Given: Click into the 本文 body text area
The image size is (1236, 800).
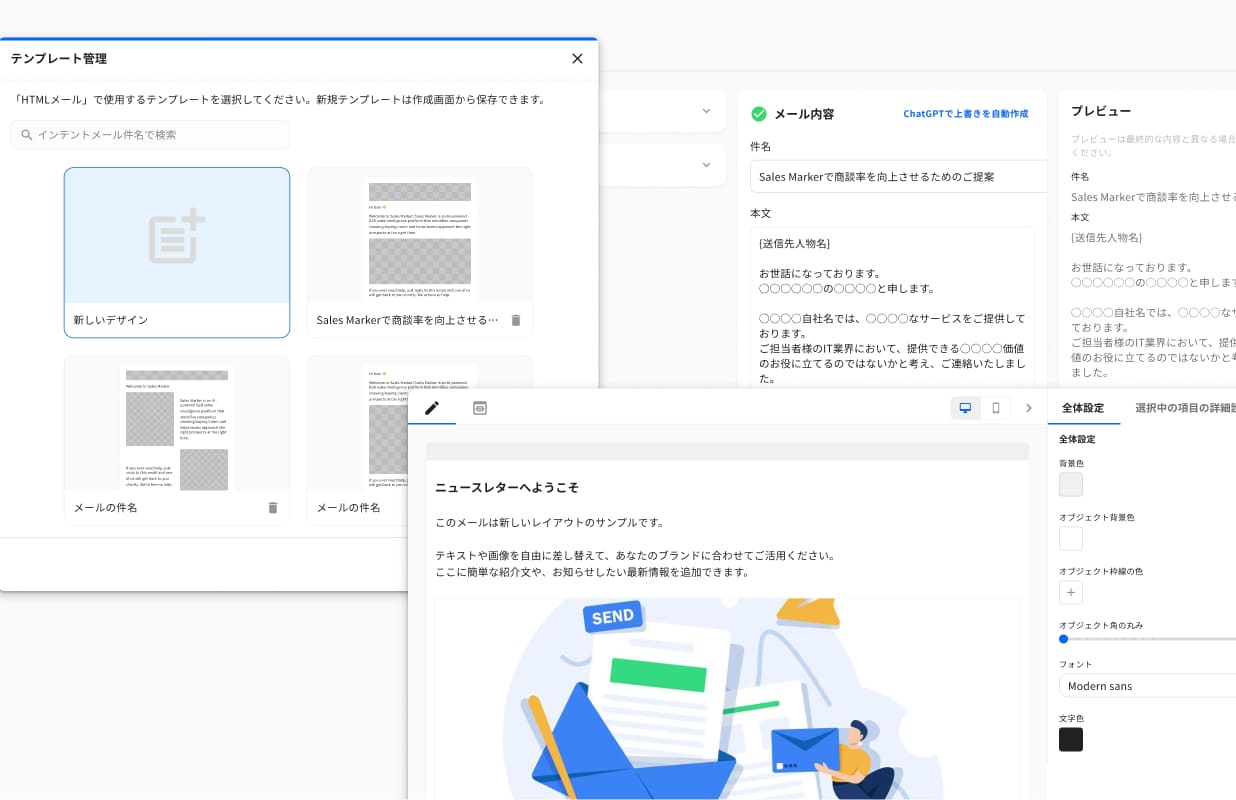Looking at the screenshot, I should tap(892, 308).
